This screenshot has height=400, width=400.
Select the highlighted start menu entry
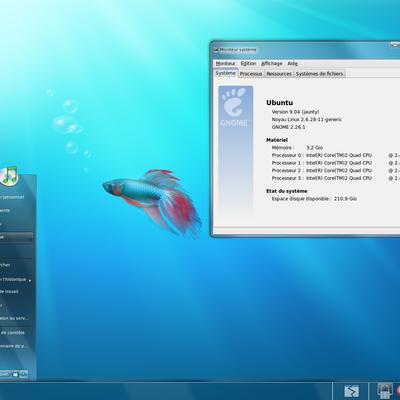click(x=17, y=237)
